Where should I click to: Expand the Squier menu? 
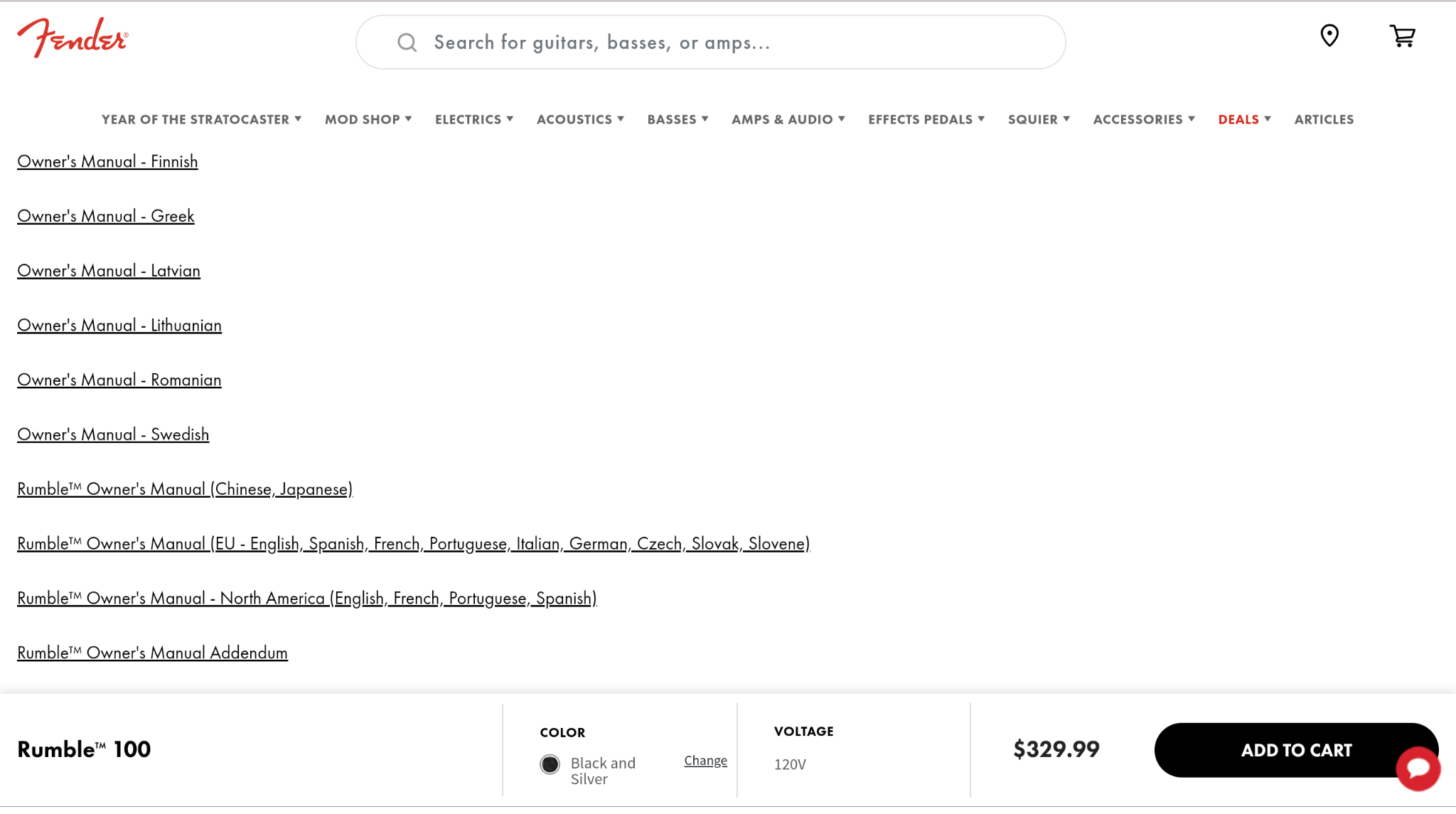pos(1039,119)
